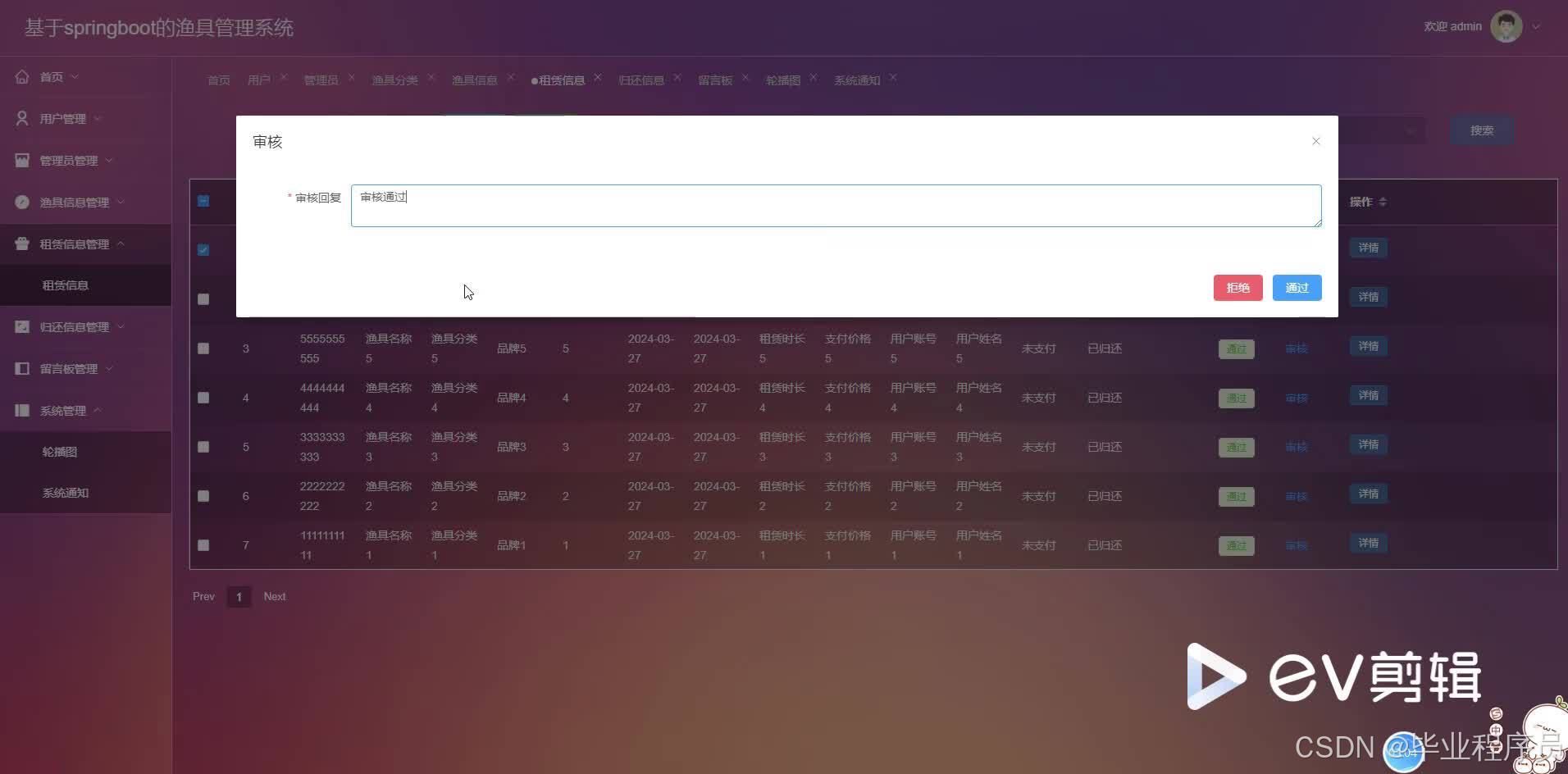Collapse the 租赁信息管理 menu chevron
The height and width of the screenshot is (774, 1568).
[121, 244]
